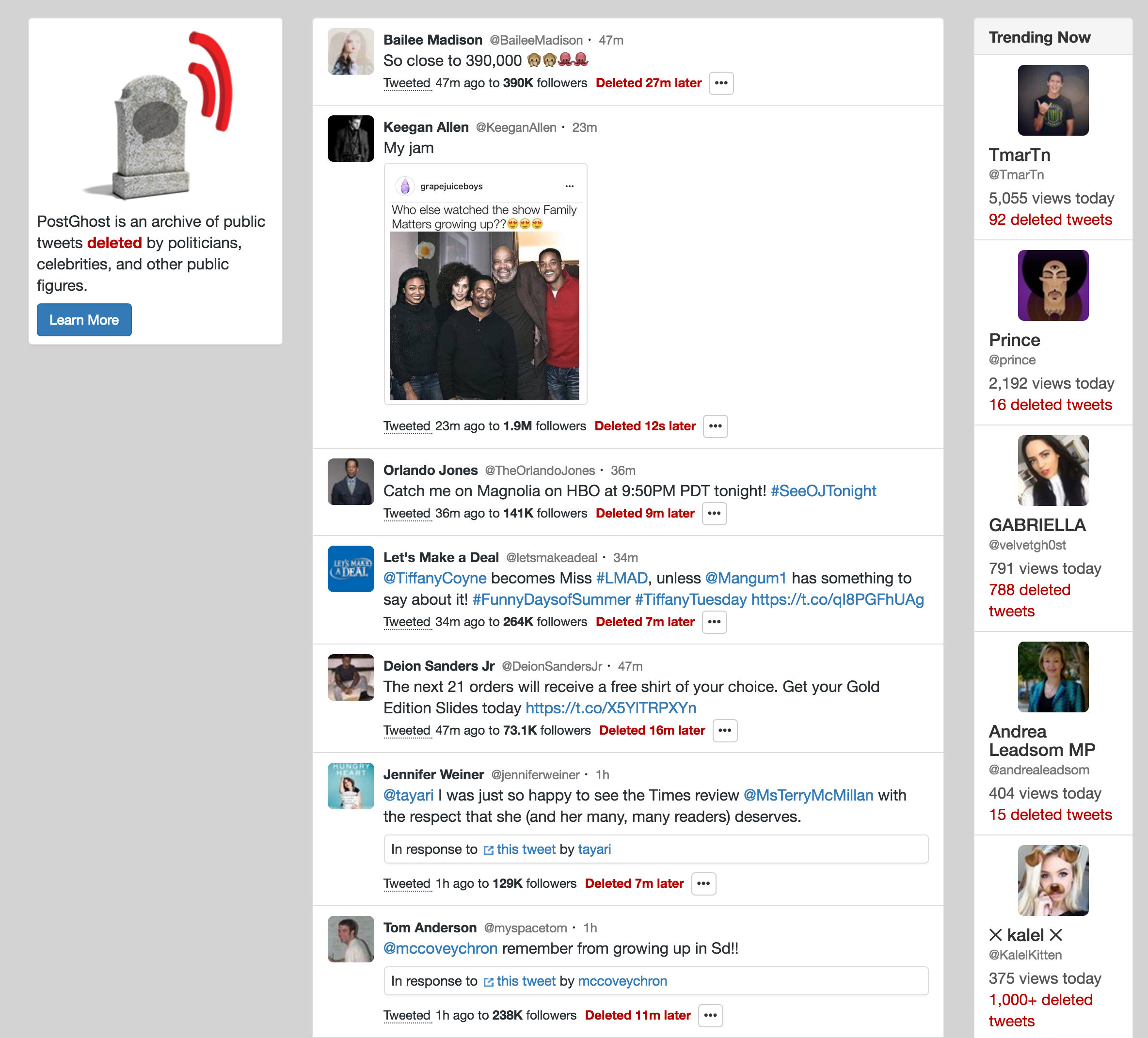Open options for Deion Sanders Jr tweet
The width and height of the screenshot is (1148, 1038).
pyautogui.click(x=724, y=731)
